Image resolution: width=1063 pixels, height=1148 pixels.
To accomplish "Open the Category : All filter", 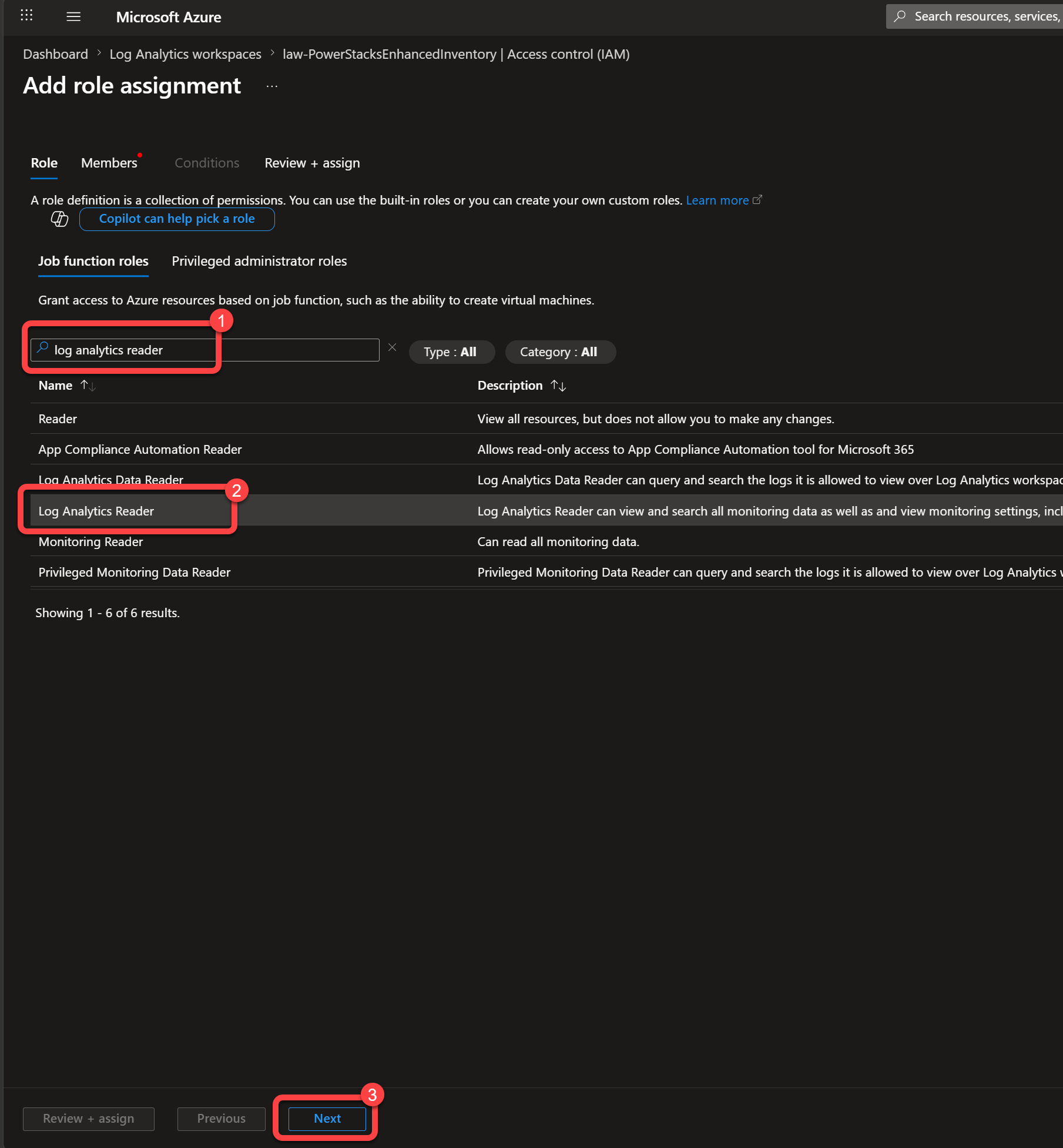I will pos(560,352).
